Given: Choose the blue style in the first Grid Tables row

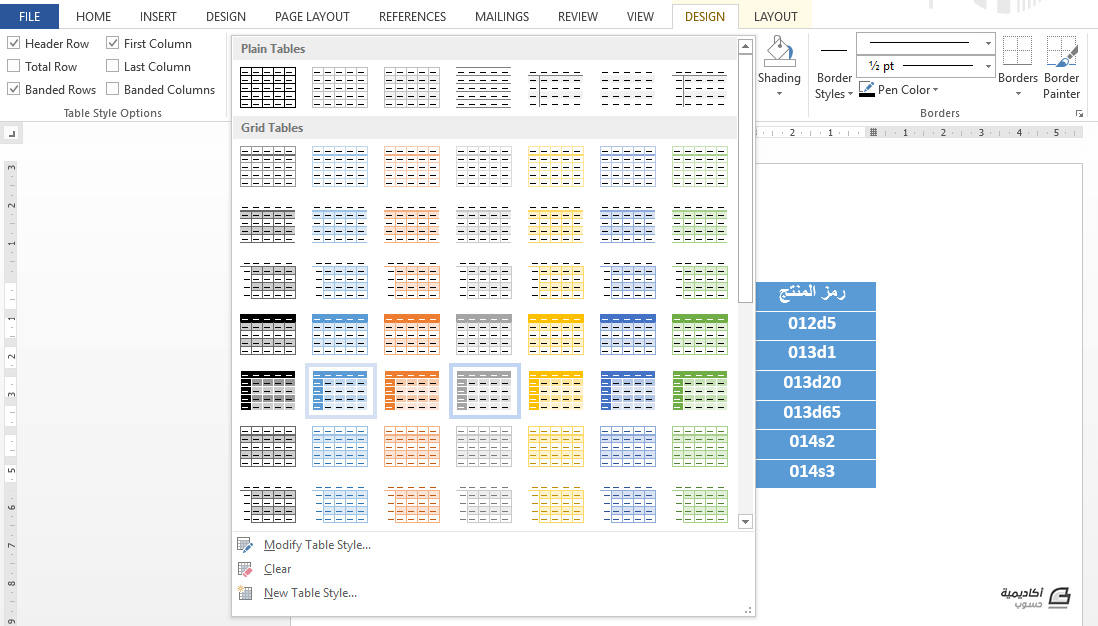Looking at the screenshot, I should point(340,167).
